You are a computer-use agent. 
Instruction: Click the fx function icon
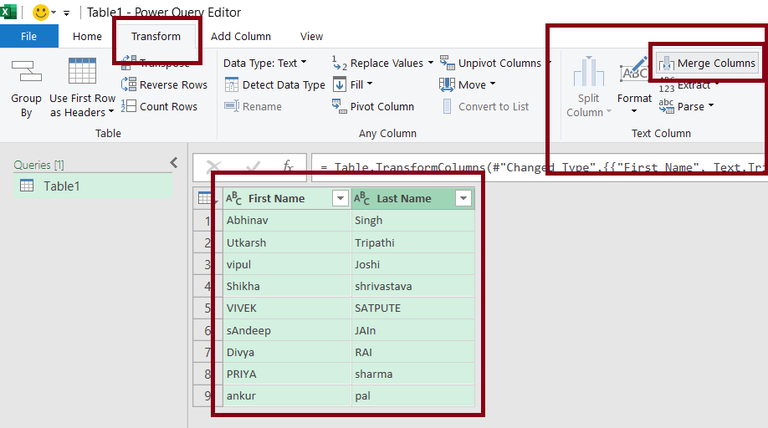pyautogui.click(x=288, y=166)
